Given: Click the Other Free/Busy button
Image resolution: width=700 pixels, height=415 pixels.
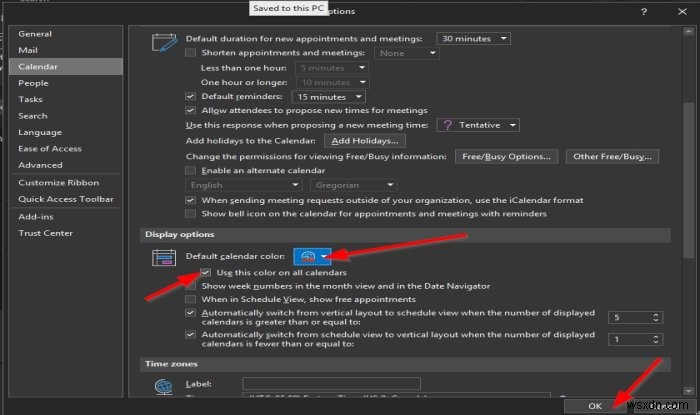Looking at the screenshot, I should [612, 157].
